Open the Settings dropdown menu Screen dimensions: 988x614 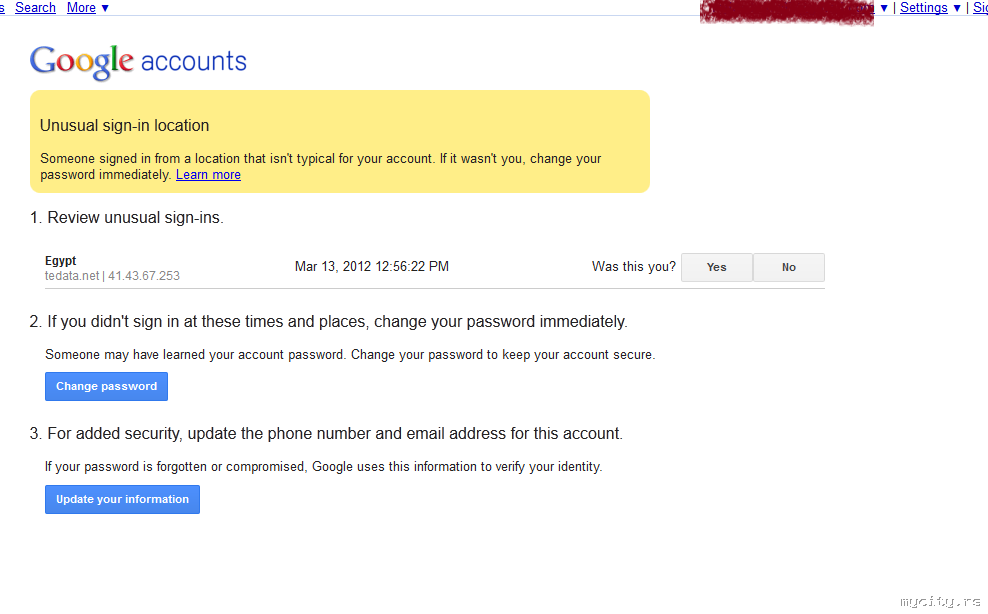click(930, 8)
